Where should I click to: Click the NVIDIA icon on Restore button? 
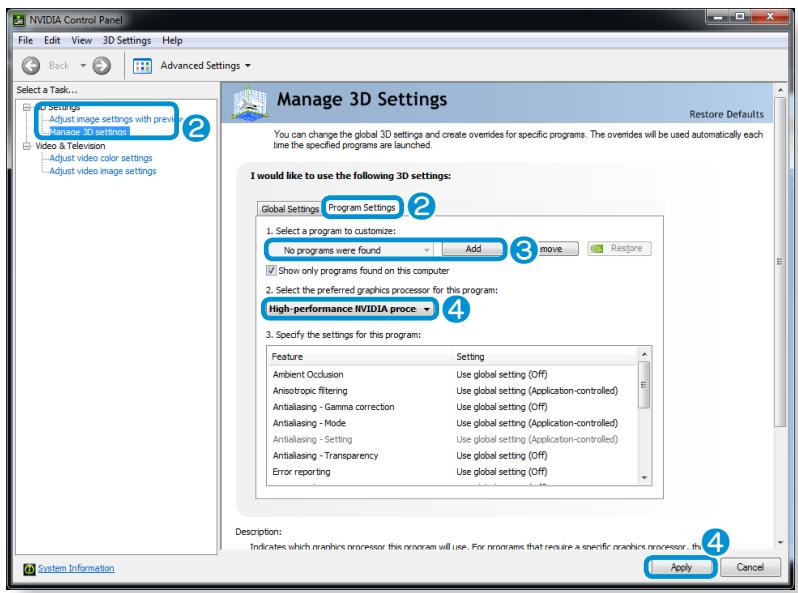(596, 248)
